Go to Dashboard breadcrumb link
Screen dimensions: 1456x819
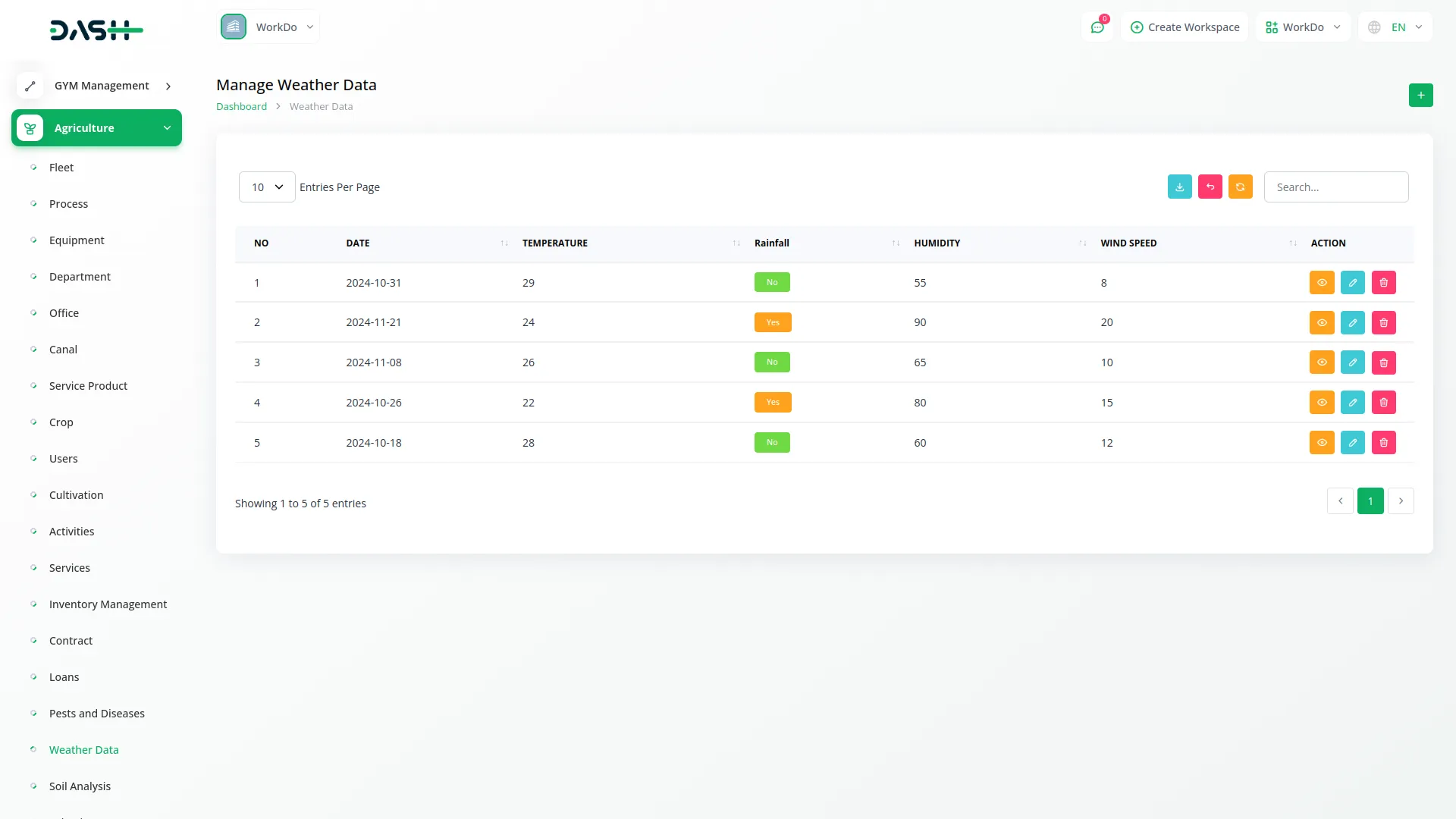pos(241,107)
